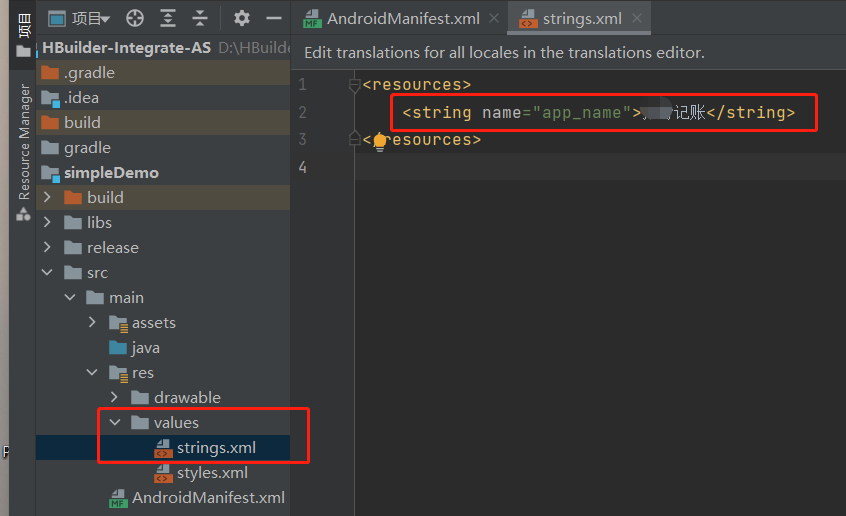The image size is (846, 516).
Task: Click the yellow lightbulb intention icon
Action: (x=379, y=141)
